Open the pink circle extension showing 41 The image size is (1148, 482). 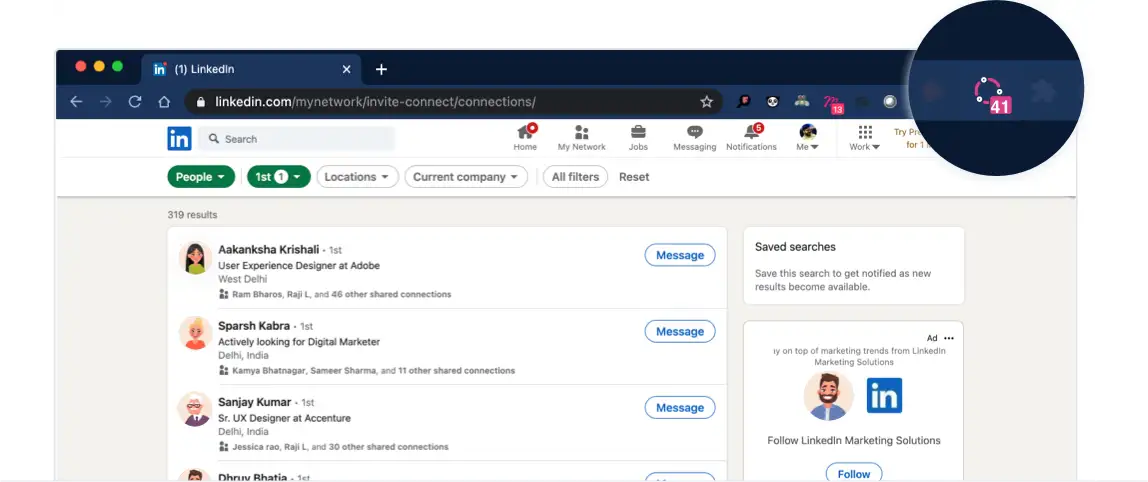point(992,96)
